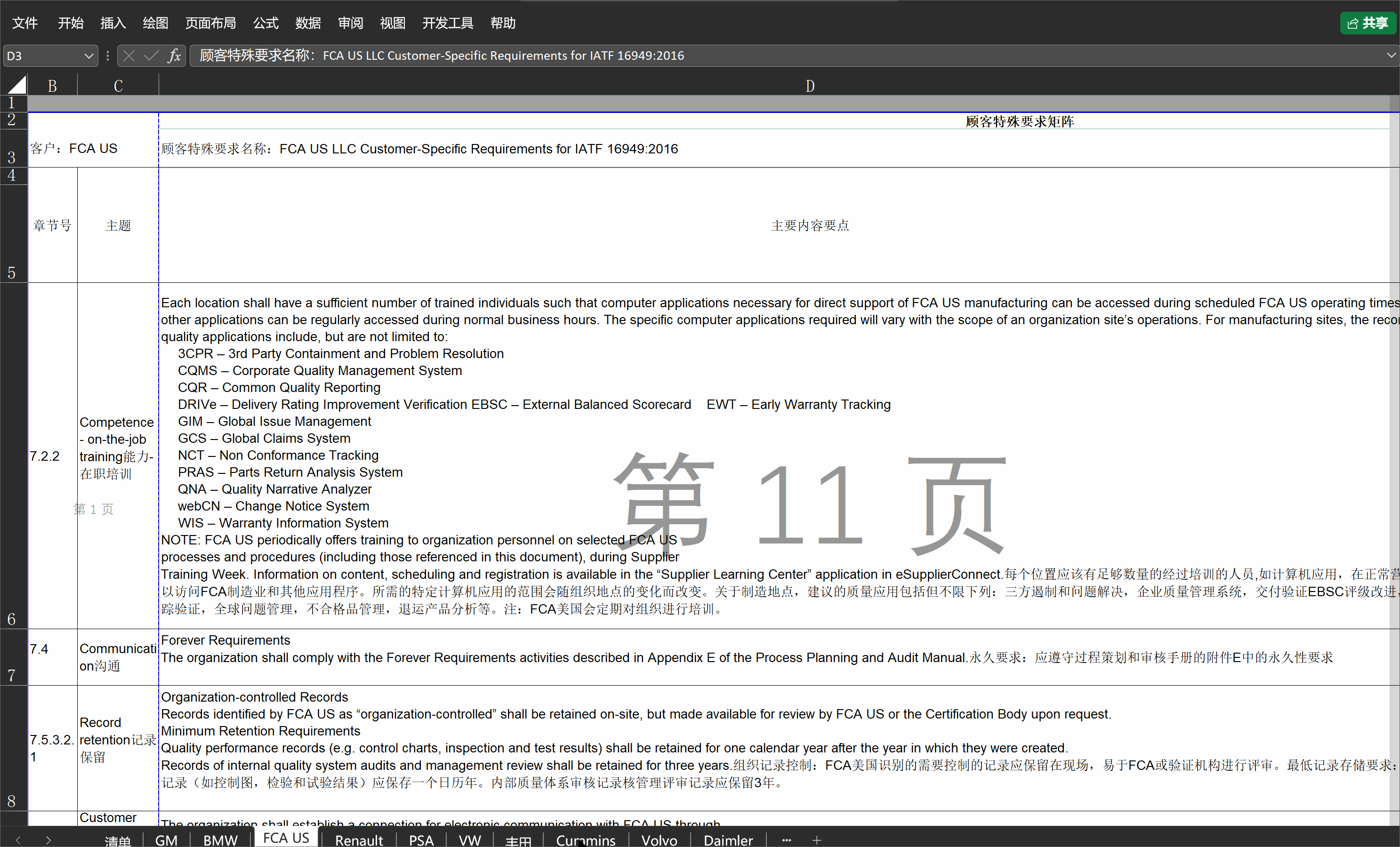Open the 开发工具 ribbon tab

point(448,23)
